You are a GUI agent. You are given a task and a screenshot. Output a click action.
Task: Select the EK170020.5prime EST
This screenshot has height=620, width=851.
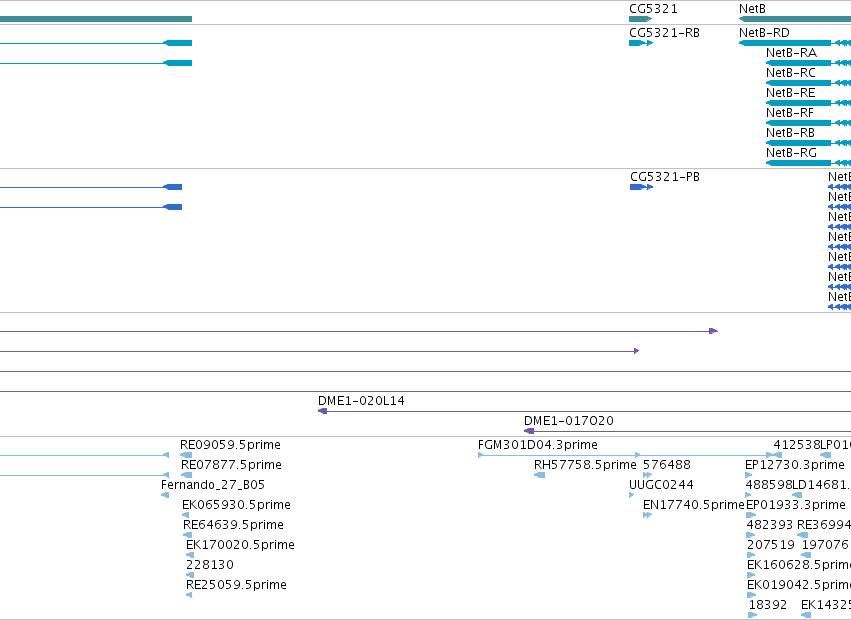(240, 545)
